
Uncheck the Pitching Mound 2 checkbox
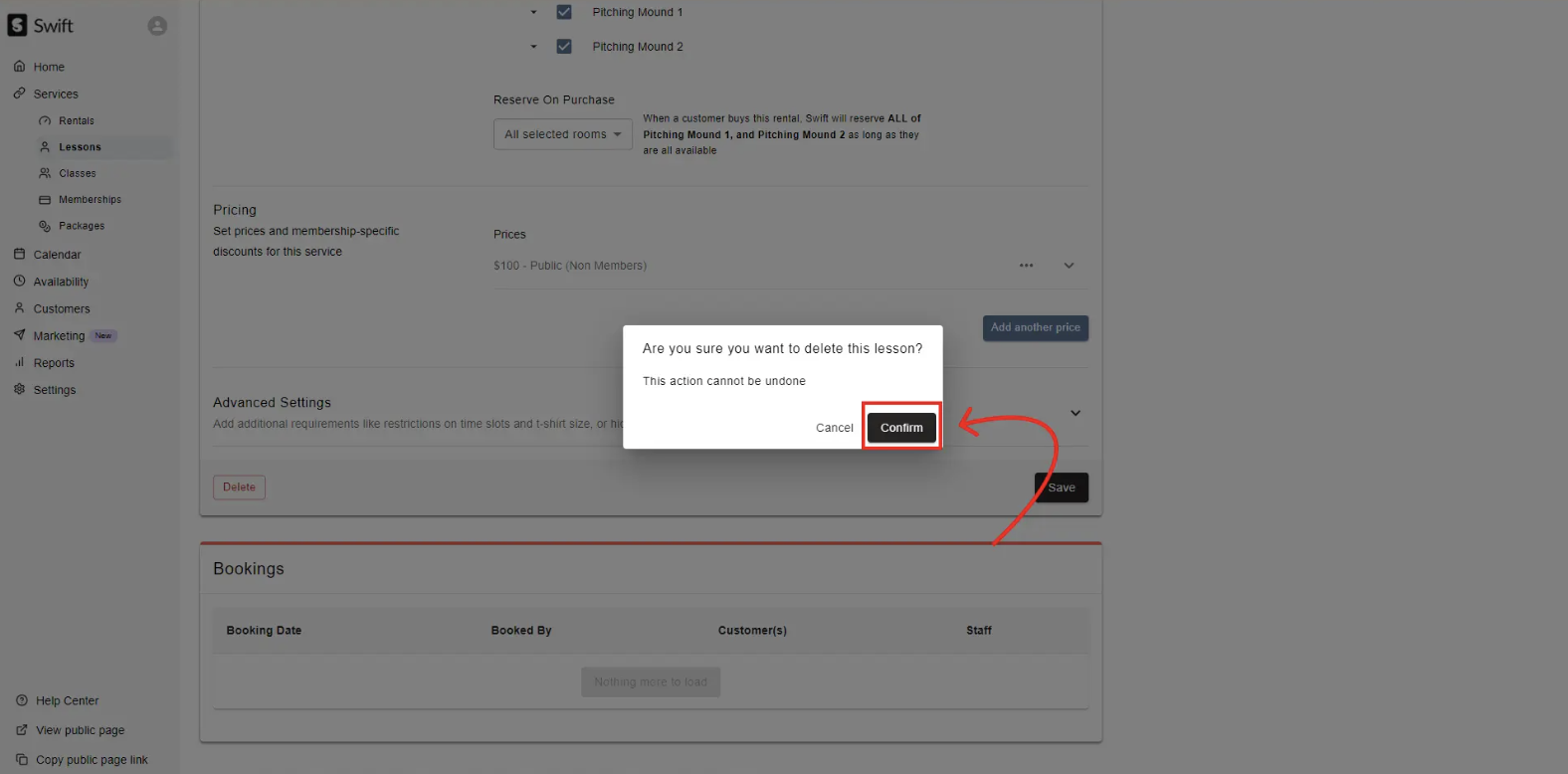tap(564, 47)
